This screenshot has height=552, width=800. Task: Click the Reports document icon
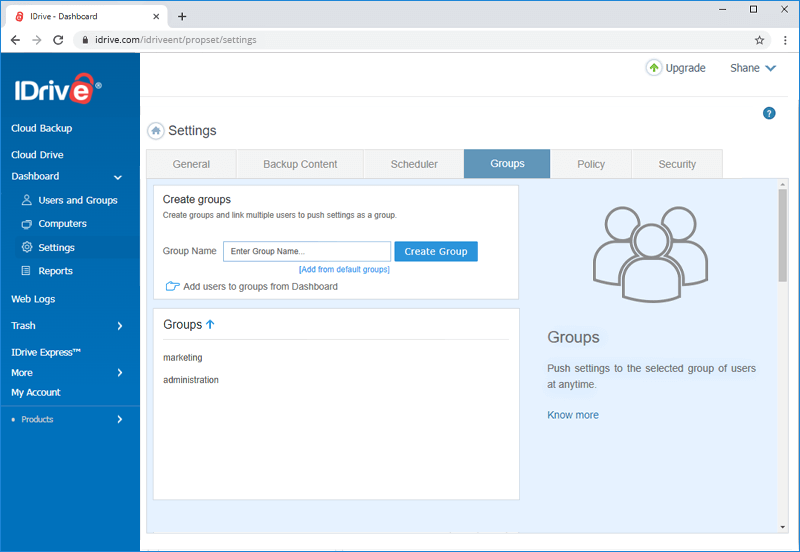point(26,271)
